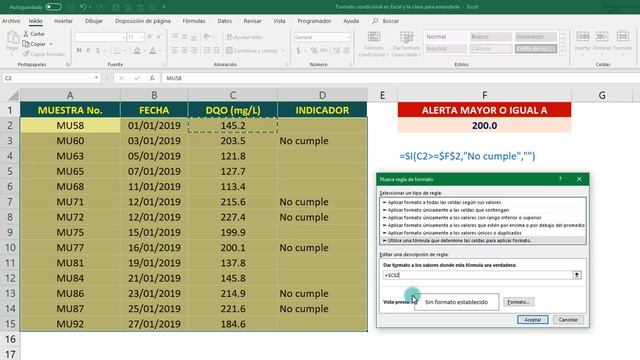Click Aceptar in the dialog
The width and height of the screenshot is (640, 360).
coord(532,320)
